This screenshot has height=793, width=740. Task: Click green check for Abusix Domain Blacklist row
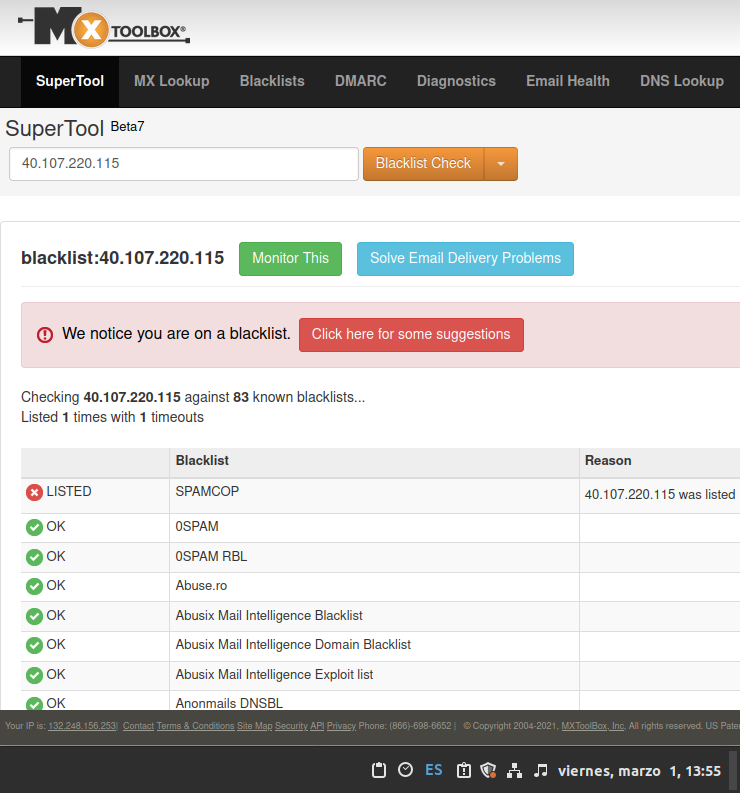pyautogui.click(x=34, y=646)
